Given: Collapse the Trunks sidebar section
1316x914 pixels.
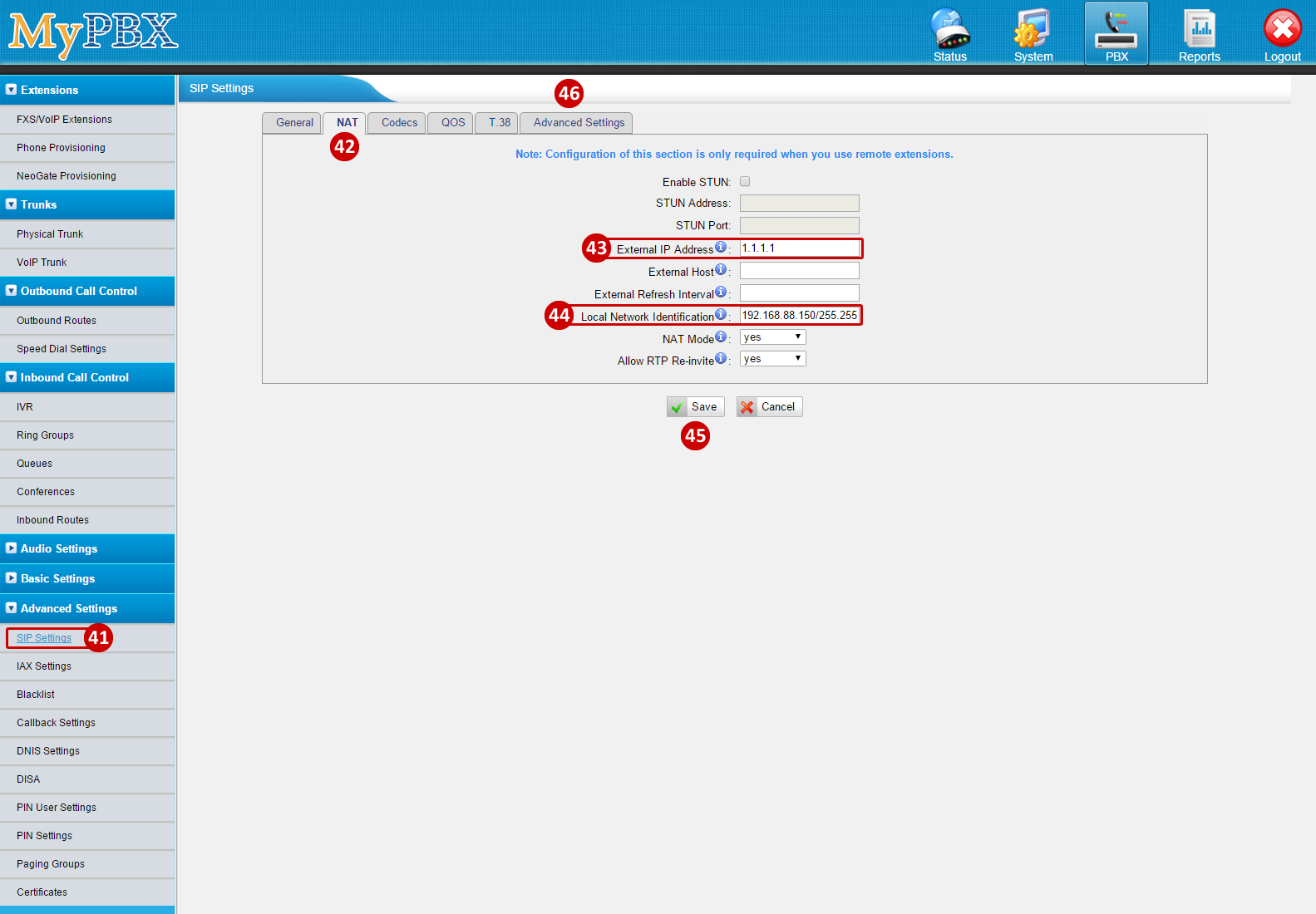Looking at the screenshot, I should coord(38,204).
